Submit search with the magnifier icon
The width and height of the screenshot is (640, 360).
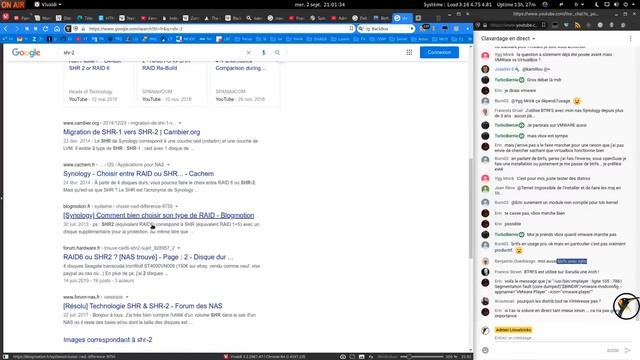(278, 53)
